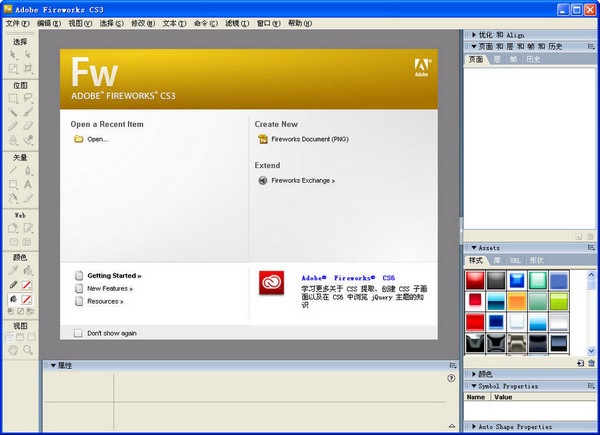The height and width of the screenshot is (435, 600).
Task: Choose the red style swatch in Assets
Action: 476,280
